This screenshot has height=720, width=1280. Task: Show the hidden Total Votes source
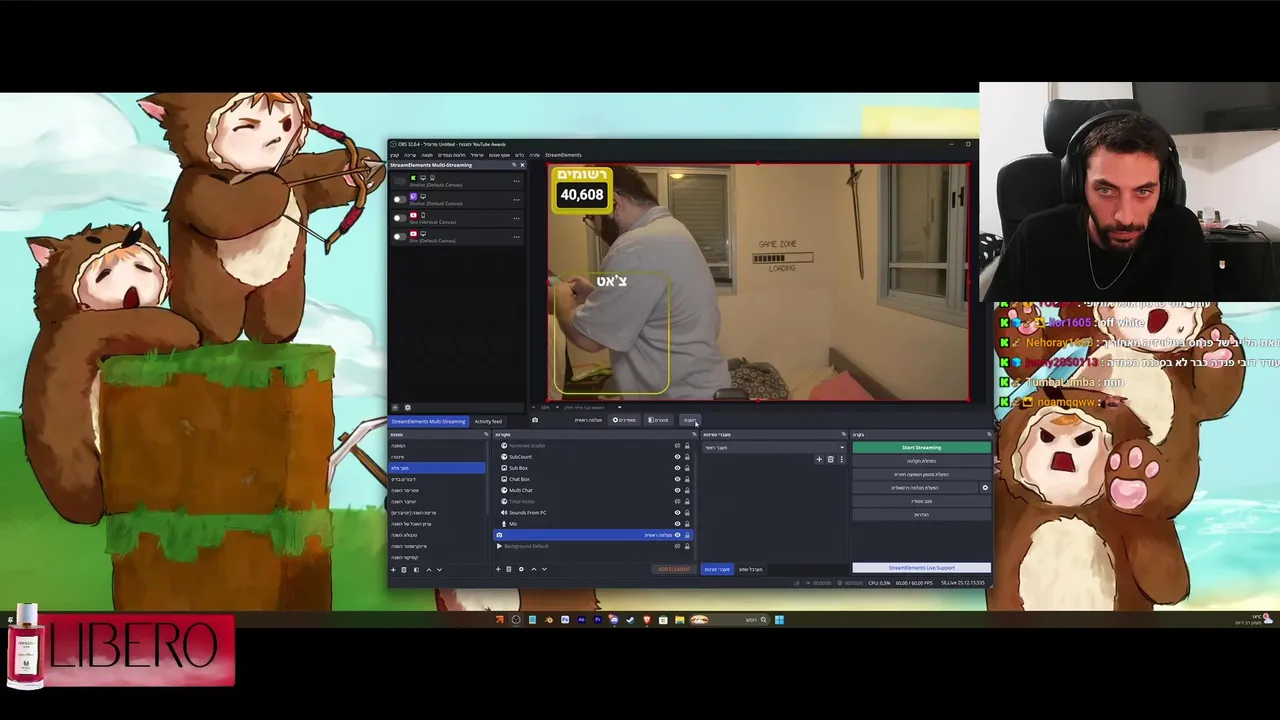coord(677,501)
